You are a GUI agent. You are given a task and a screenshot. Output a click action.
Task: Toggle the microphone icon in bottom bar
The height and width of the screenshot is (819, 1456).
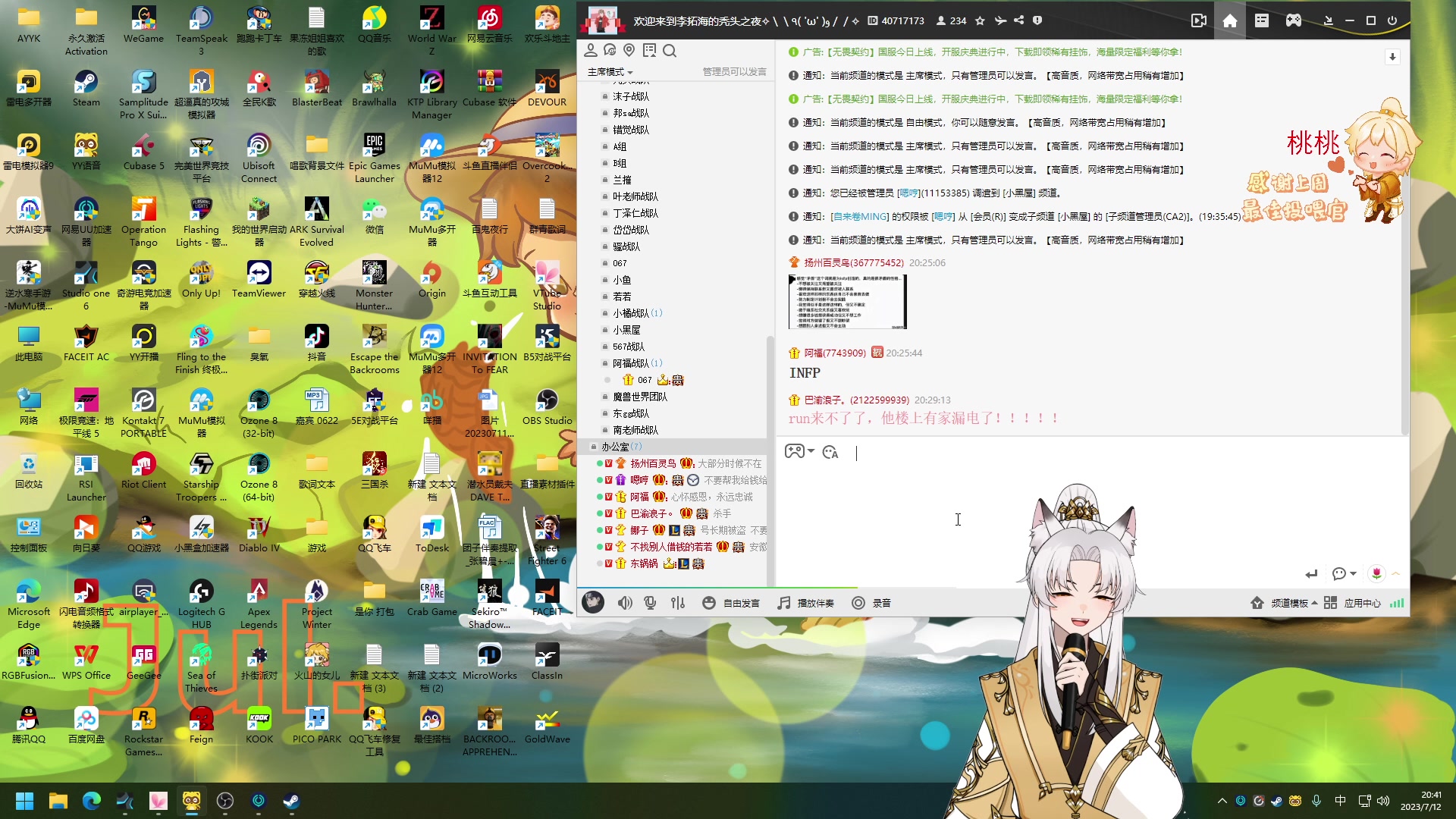(x=650, y=603)
